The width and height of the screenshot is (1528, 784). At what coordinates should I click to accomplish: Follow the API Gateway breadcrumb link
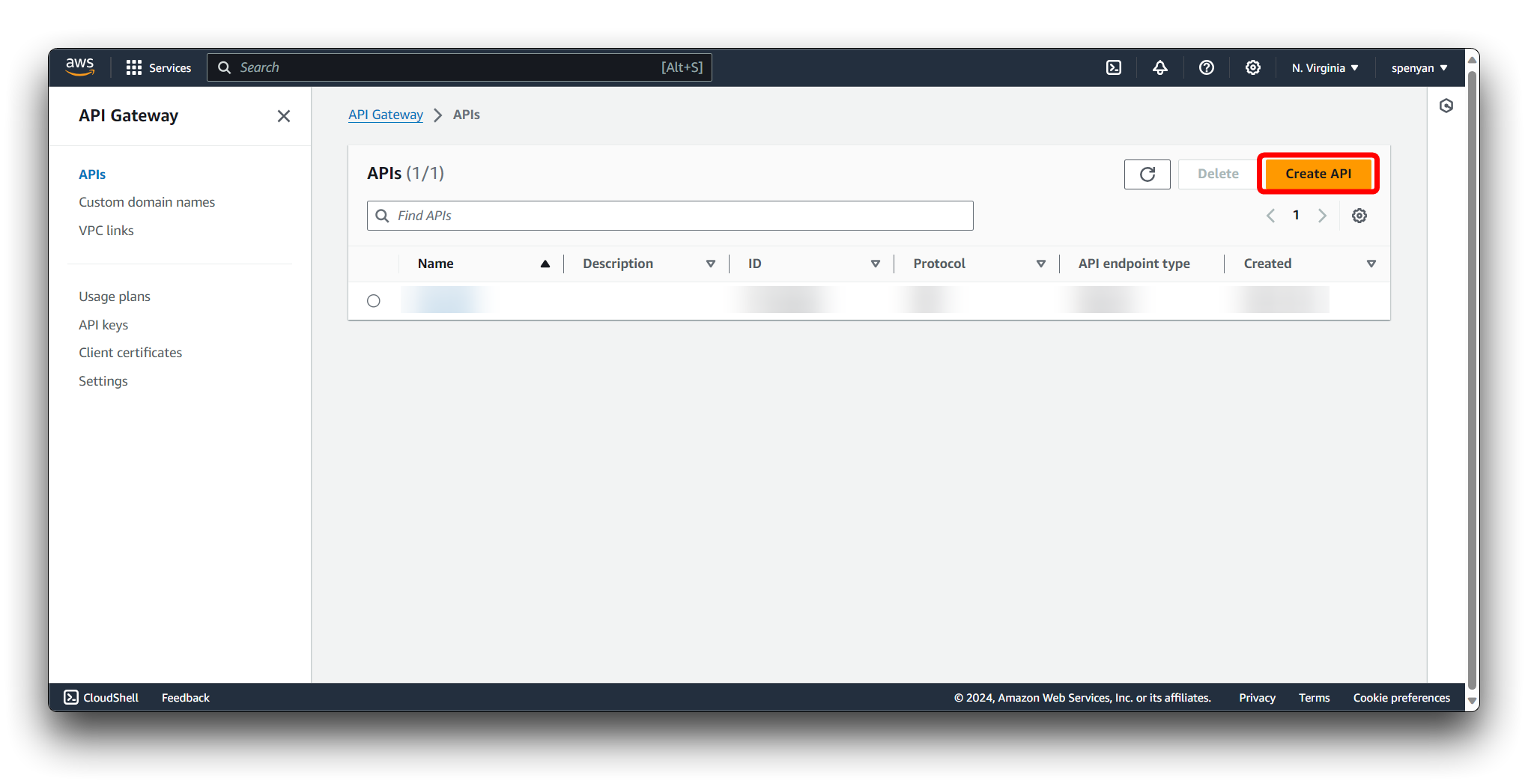point(386,115)
